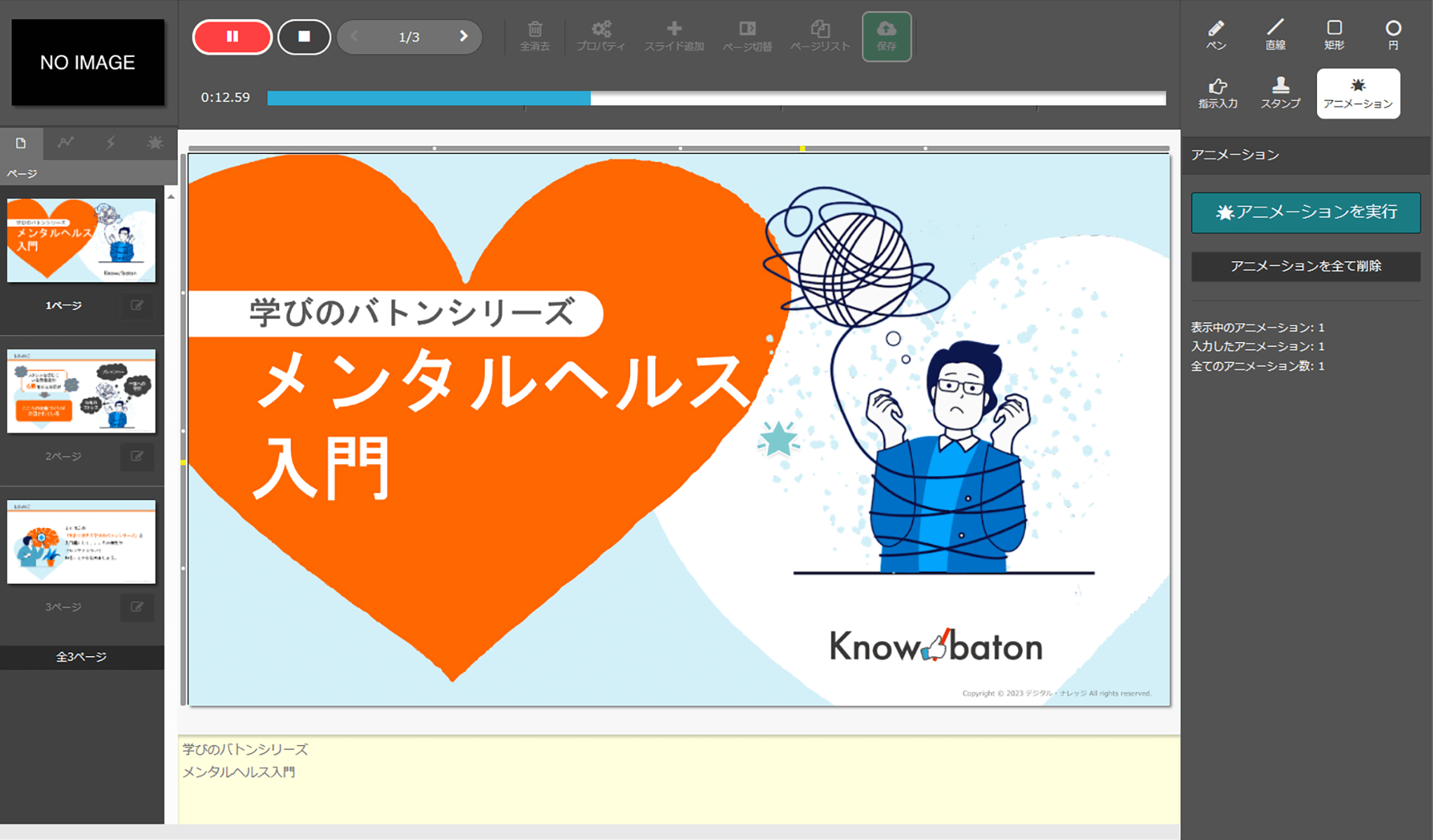
Task: Click the yellow marker on slide left ruler
Action: 183,462
